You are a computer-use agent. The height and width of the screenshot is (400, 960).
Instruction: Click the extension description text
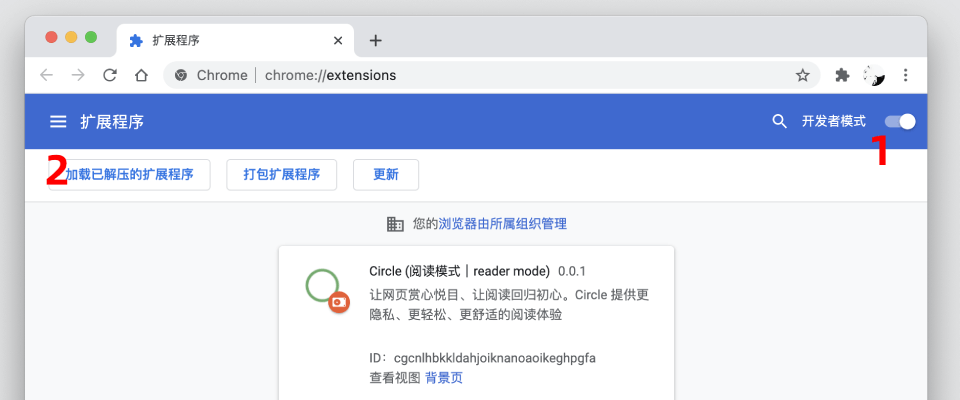click(509, 304)
